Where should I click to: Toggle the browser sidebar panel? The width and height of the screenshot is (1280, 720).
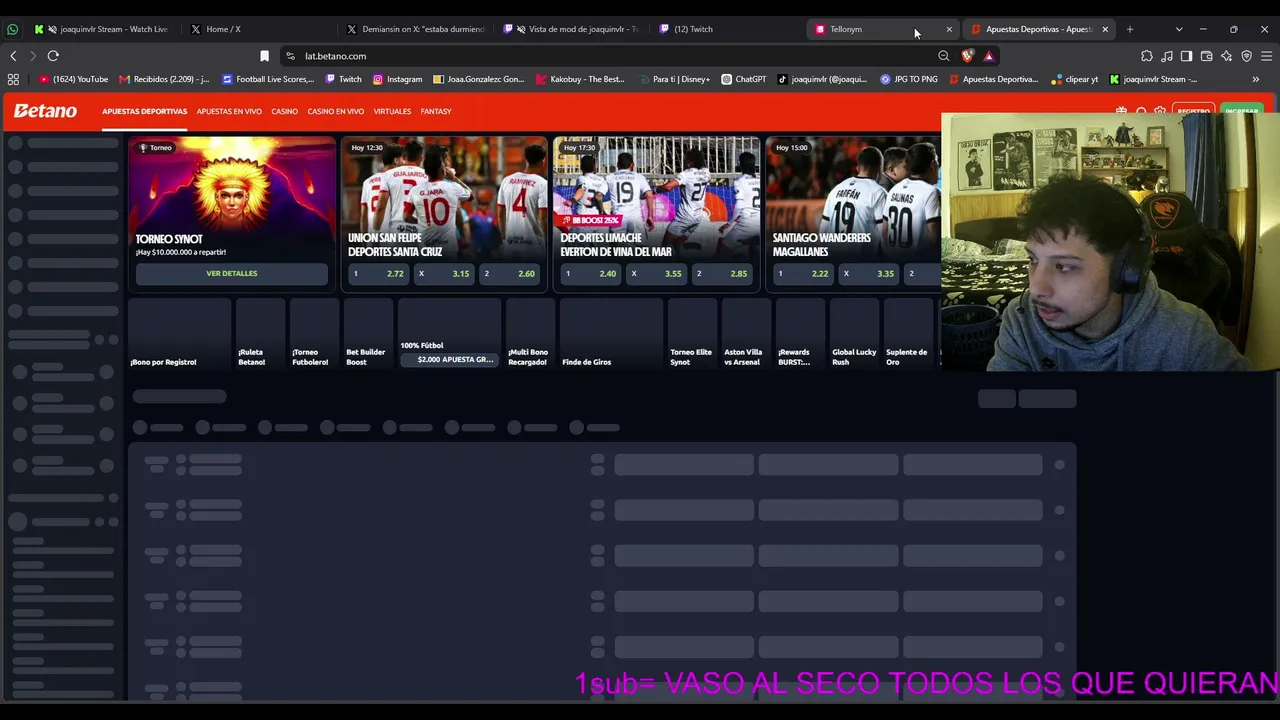(x=1186, y=56)
